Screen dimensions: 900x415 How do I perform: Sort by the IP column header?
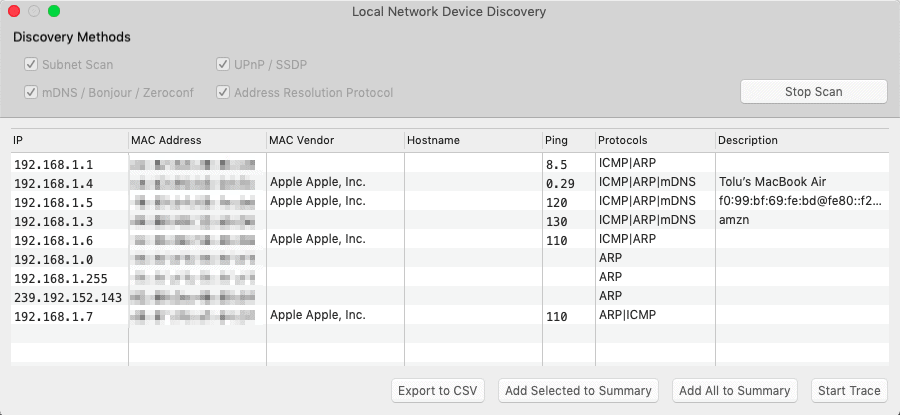(68, 140)
